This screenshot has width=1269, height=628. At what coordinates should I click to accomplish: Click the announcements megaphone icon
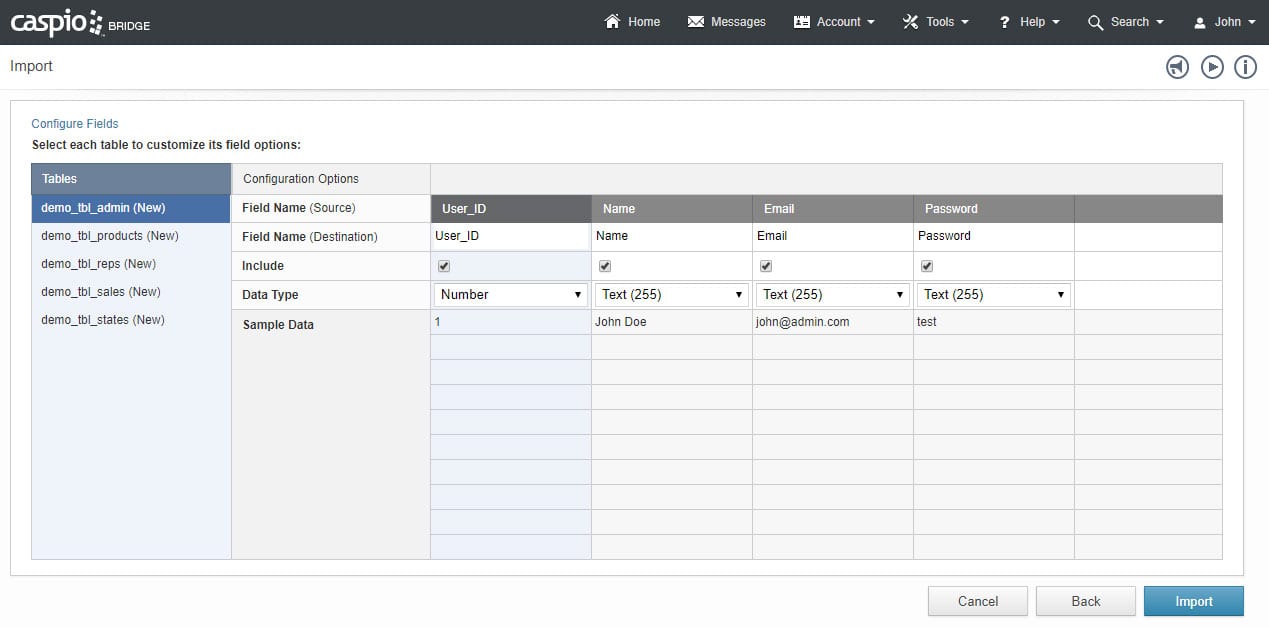1177,67
